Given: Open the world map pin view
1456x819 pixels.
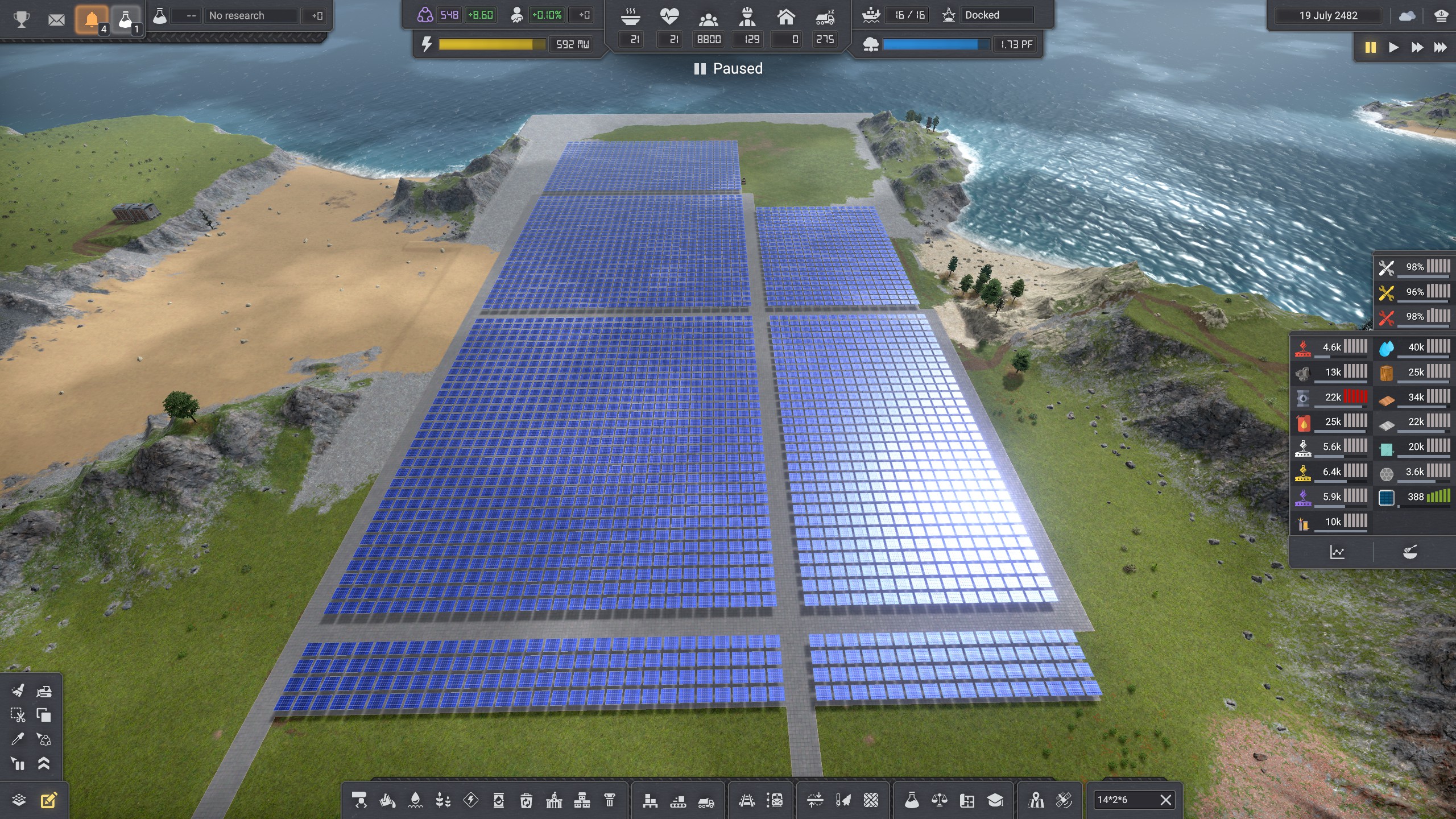Looking at the screenshot, I should (1036, 800).
